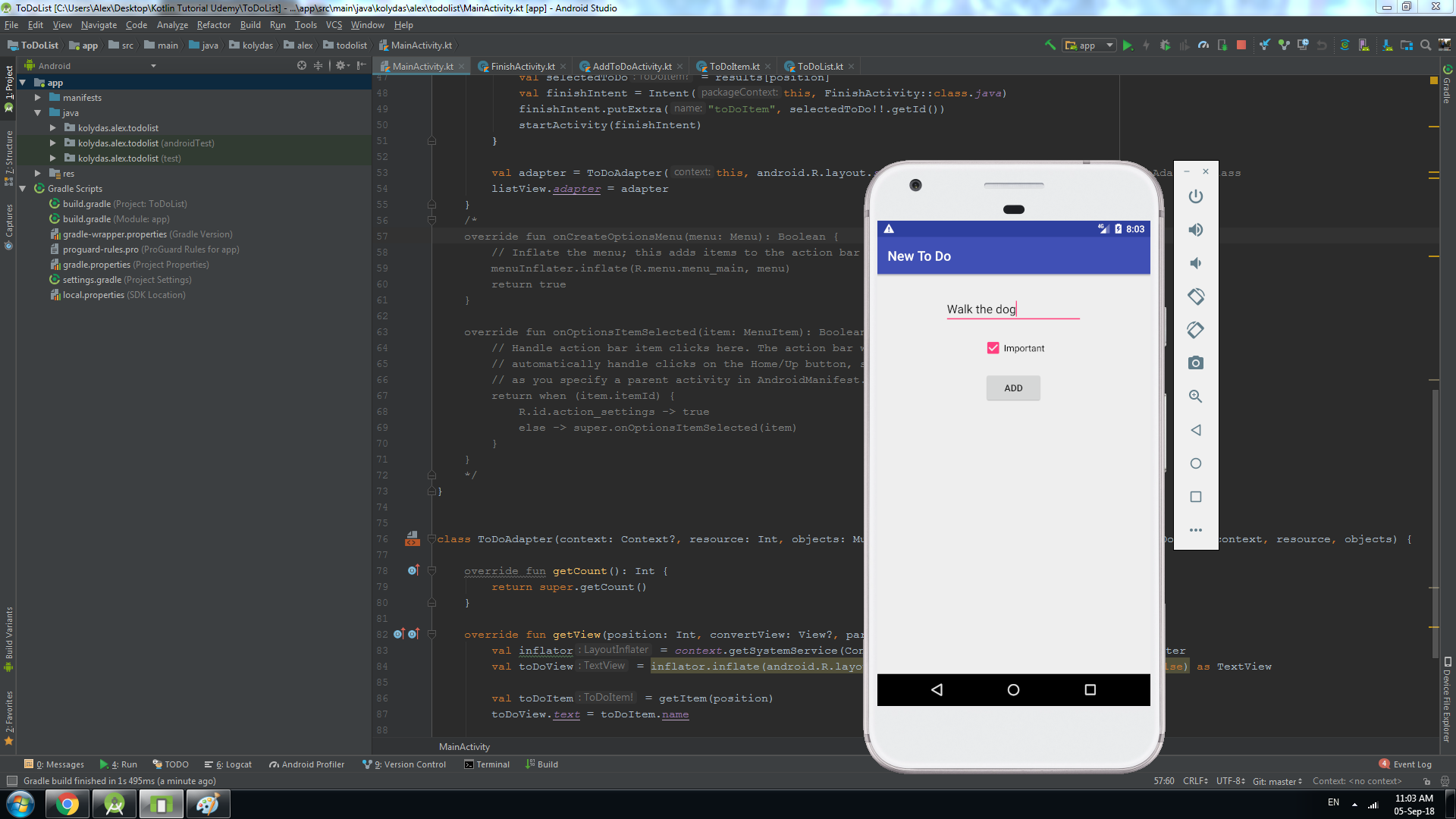Viewport: 1456px width, 819px height.
Task: Click the emulator power button
Action: tap(1196, 196)
